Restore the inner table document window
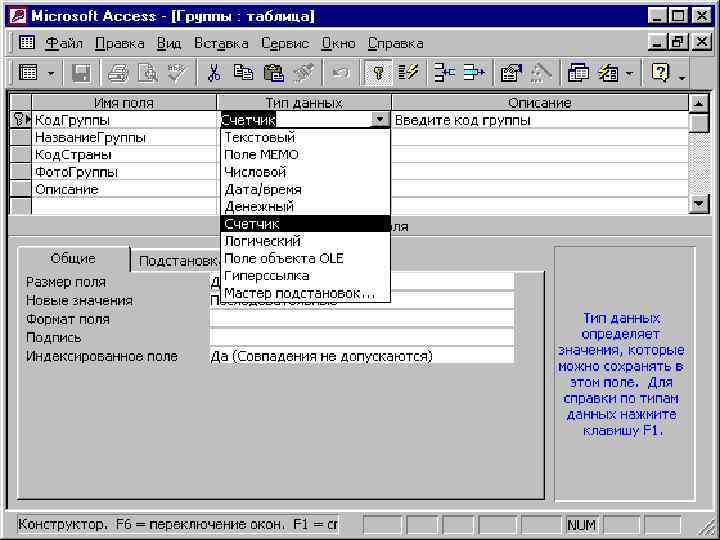Viewport: 720px width, 540px height. coord(679,43)
